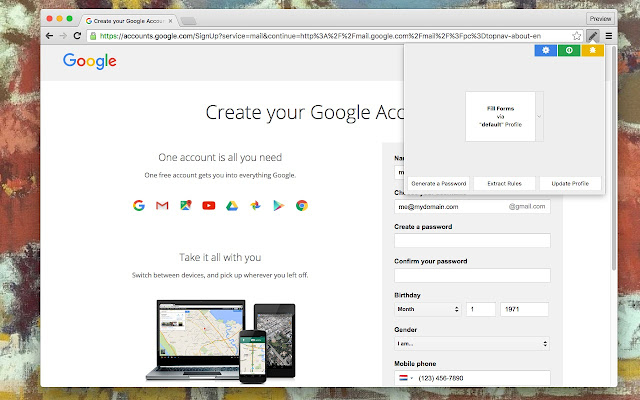Reload the page with refresh icon
Screen dimensions: 640x400
click(x=77, y=36)
